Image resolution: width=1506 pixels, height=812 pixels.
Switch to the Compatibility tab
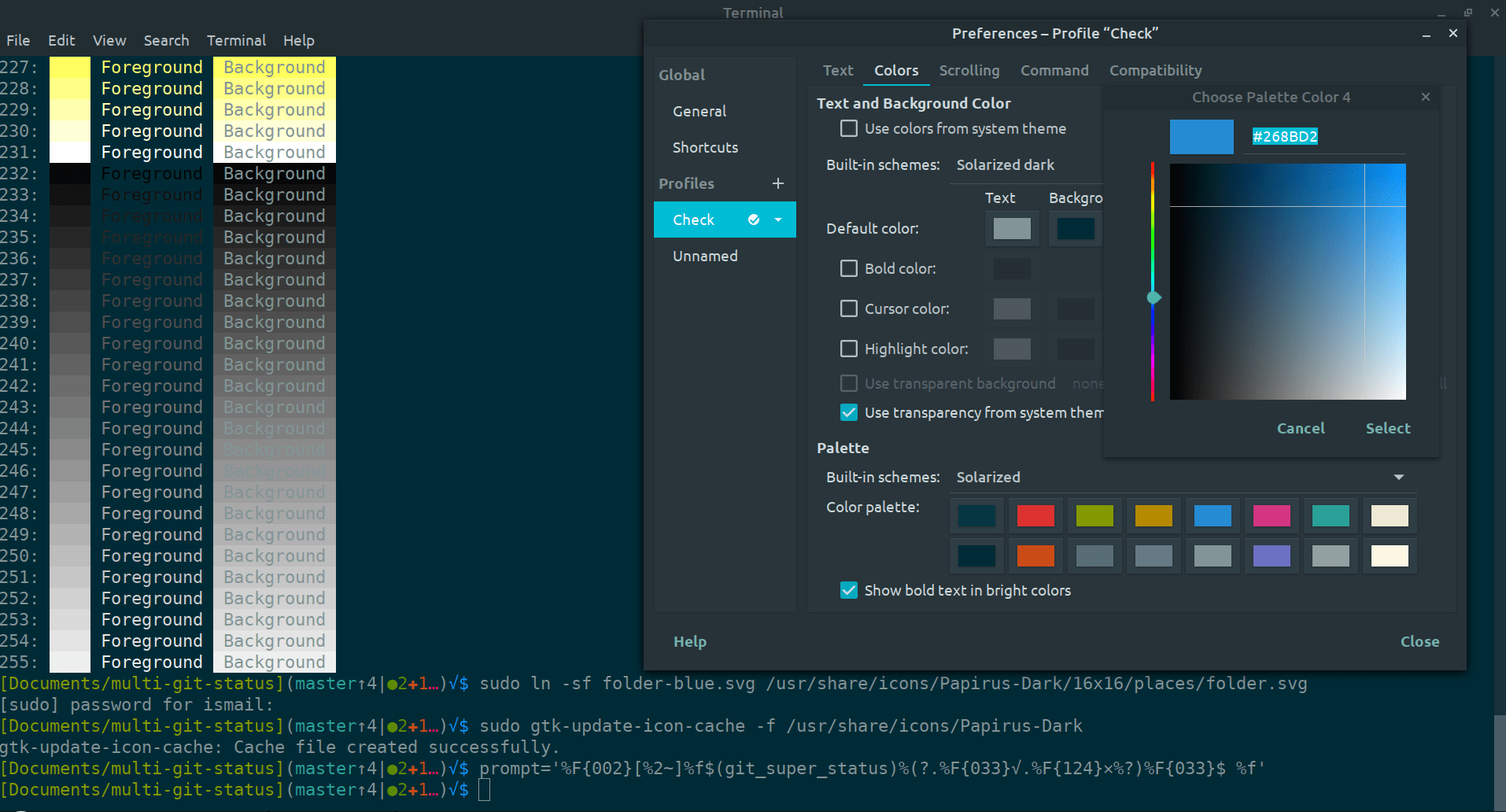click(1154, 70)
